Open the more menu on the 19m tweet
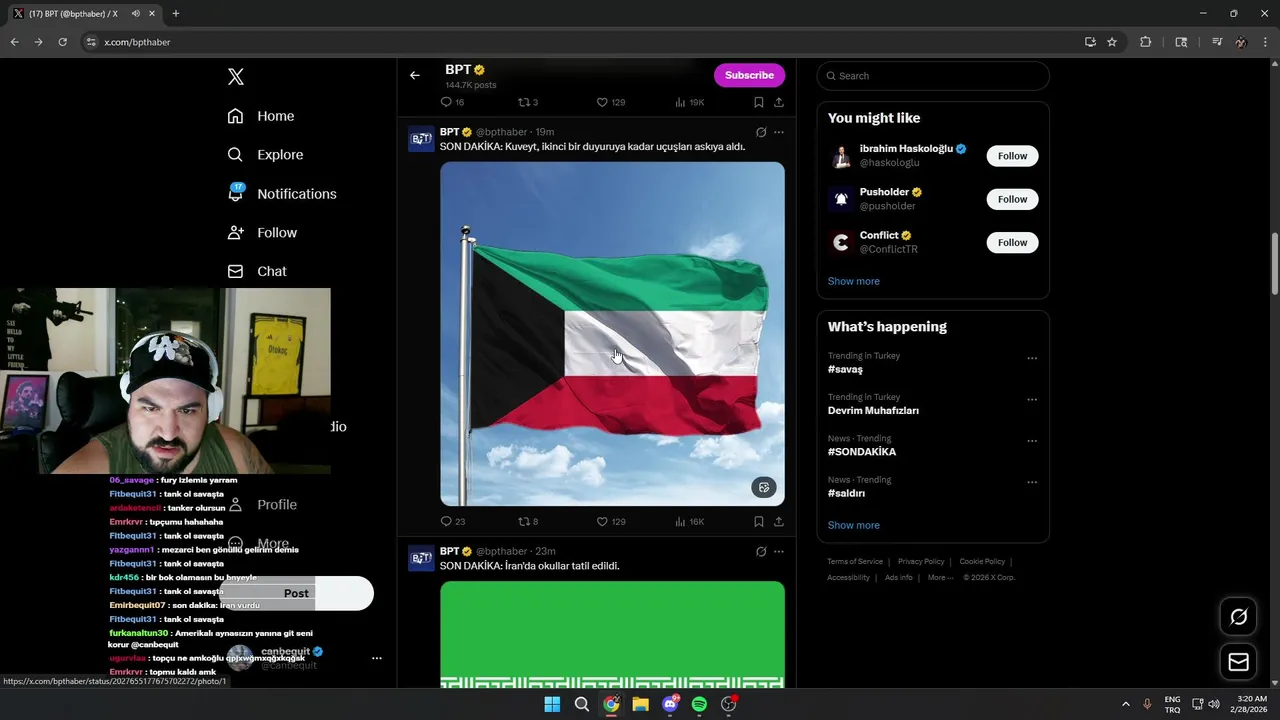 779,132
